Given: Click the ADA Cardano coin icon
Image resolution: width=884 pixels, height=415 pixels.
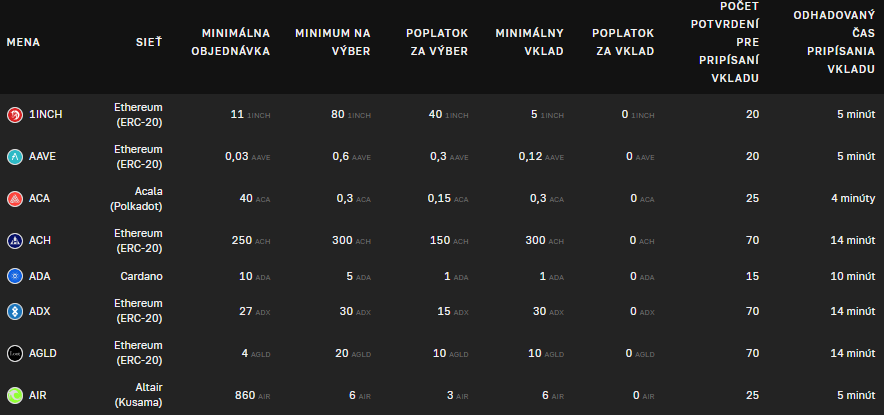Looking at the screenshot, I should point(15,276).
